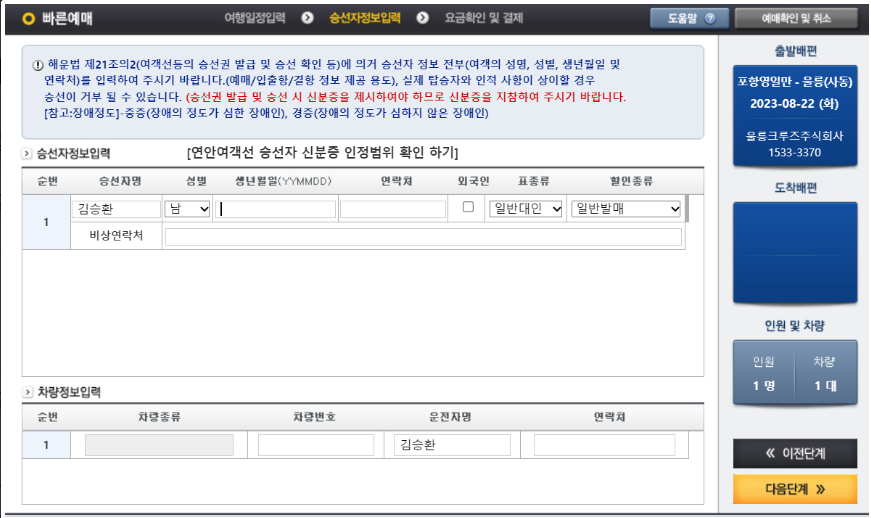Open the 도움말 help button
The height and width of the screenshot is (518, 871).
[x=689, y=18]
